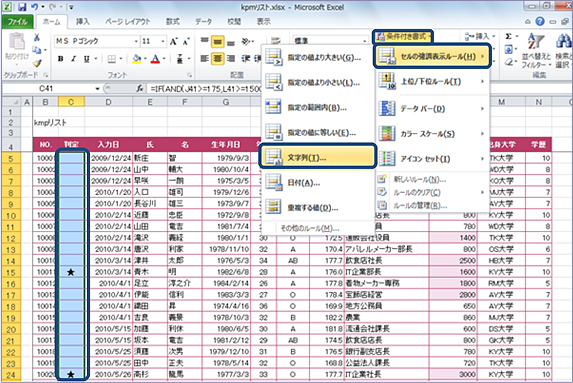Open データ バー submenu
Viewport: 573px width, 383px height.
(x=432, y=109)
